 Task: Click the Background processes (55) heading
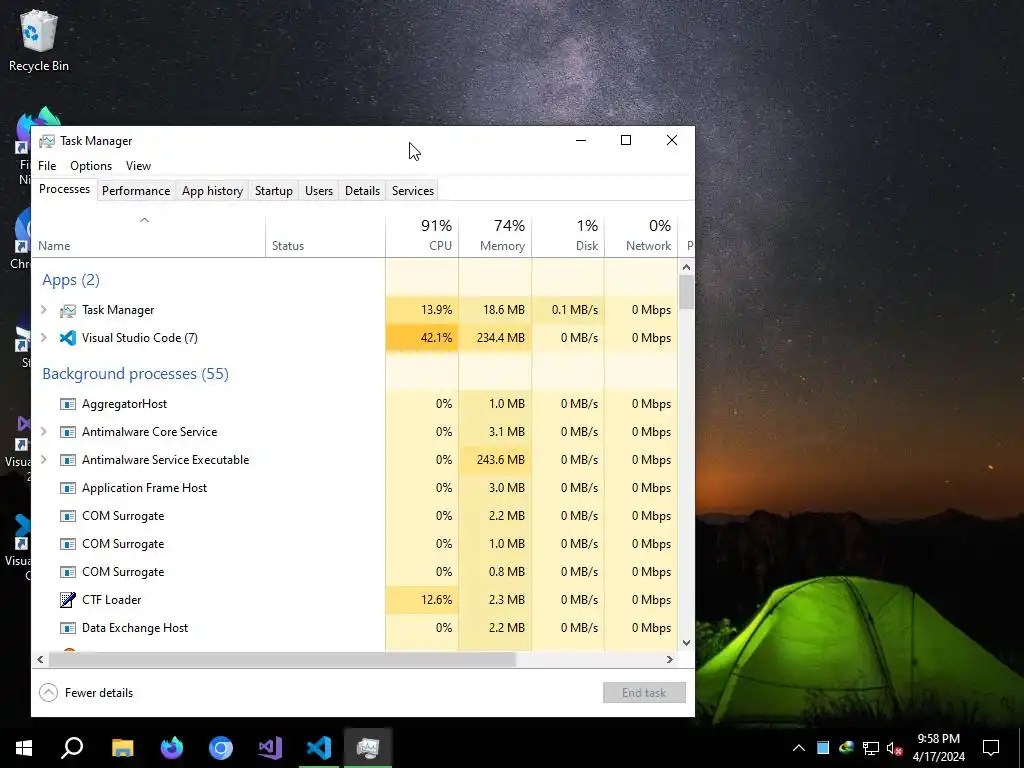[135, 374]
